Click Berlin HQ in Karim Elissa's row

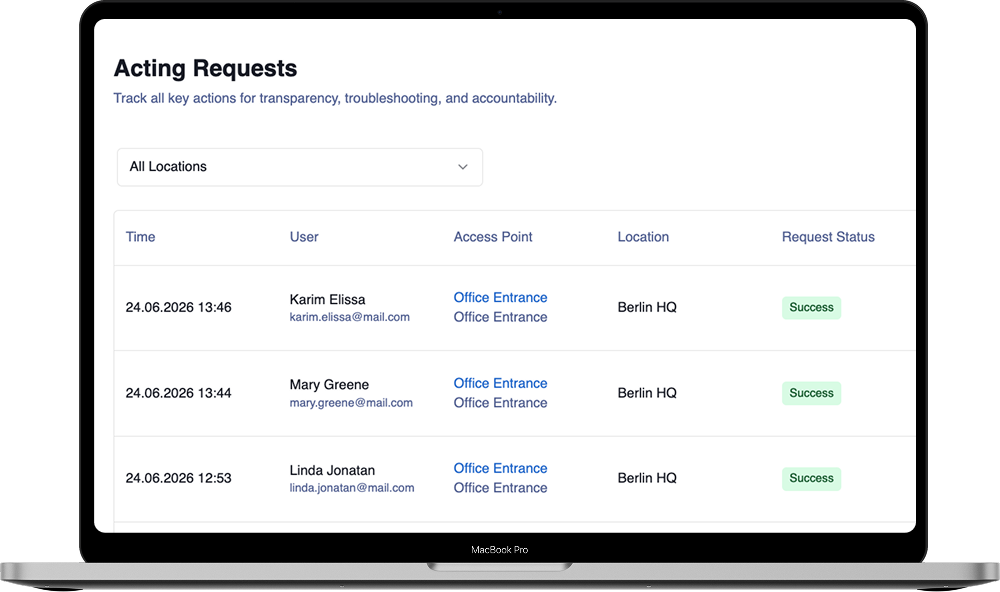pos(647,307)
